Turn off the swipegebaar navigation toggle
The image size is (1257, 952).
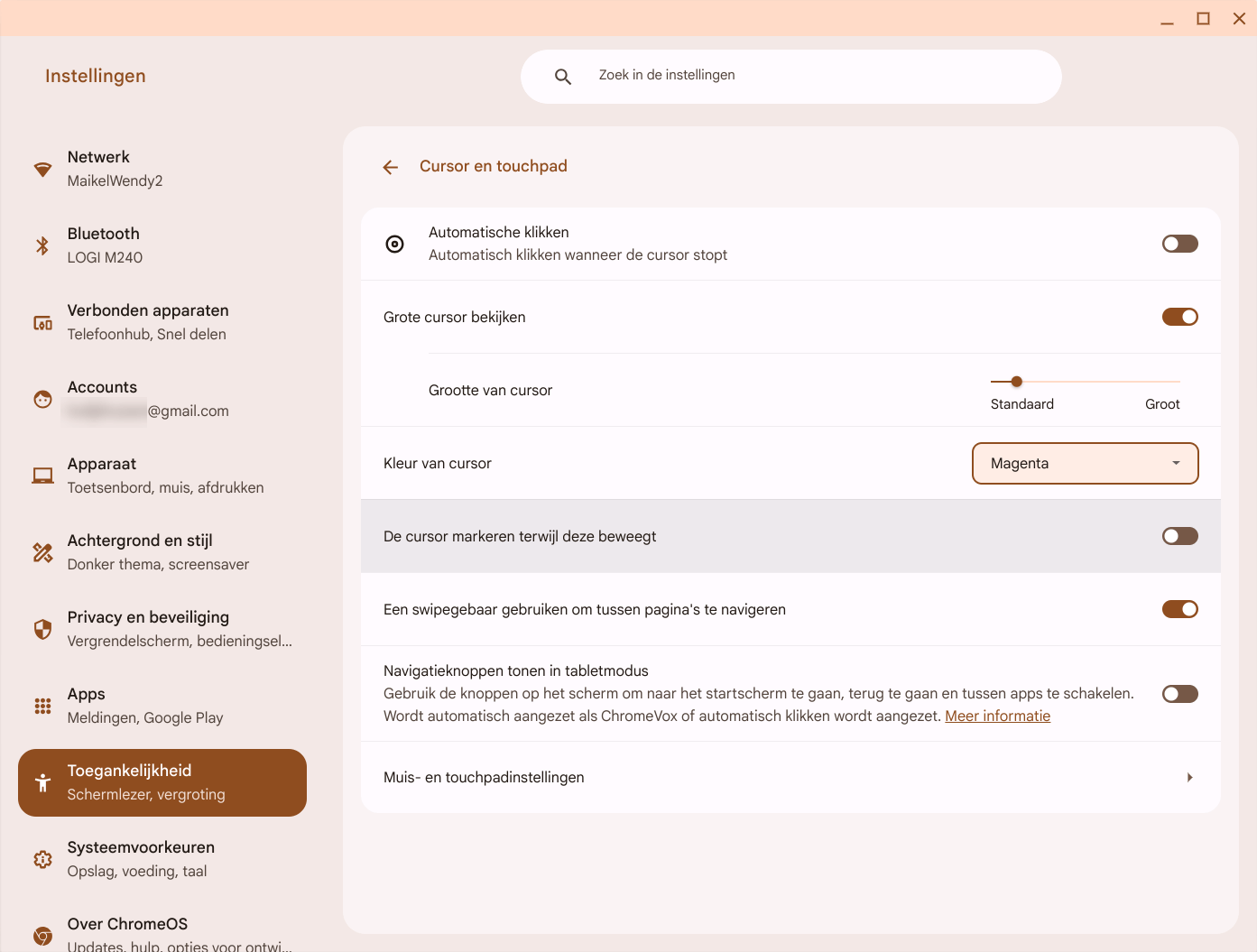tap(1179, 609)
